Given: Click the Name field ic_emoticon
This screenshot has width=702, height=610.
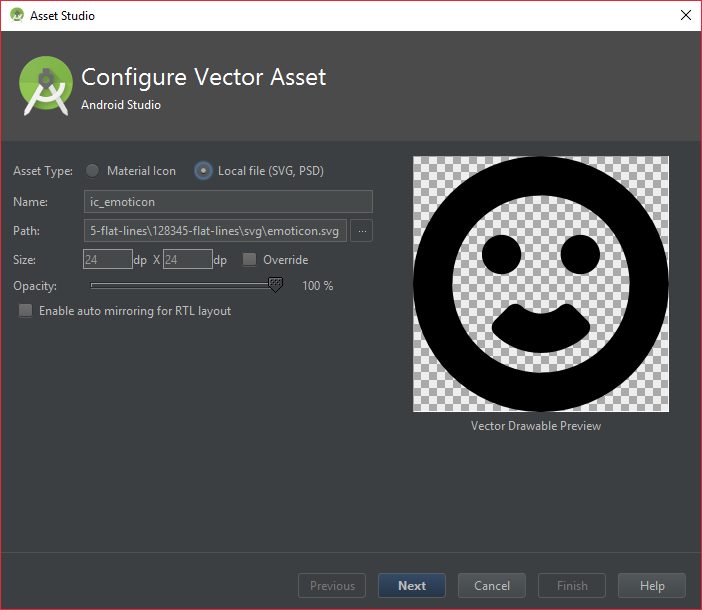Looking at the screenshot, I should pos(228,202).
